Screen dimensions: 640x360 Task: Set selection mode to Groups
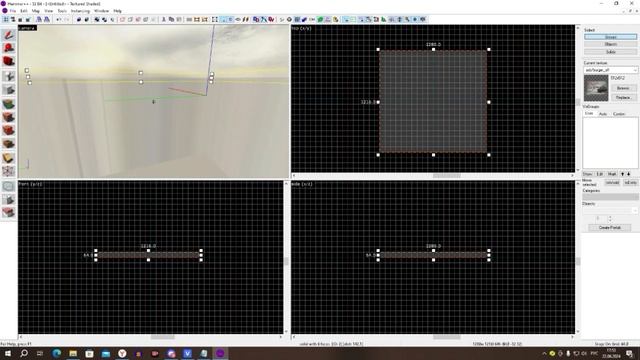[x=610, y=37]
